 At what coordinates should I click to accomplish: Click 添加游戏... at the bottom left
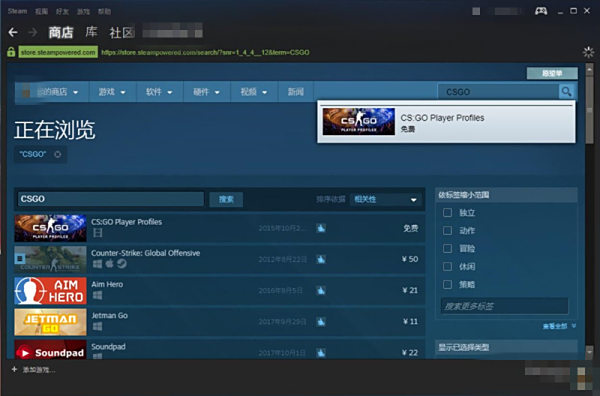39,370
